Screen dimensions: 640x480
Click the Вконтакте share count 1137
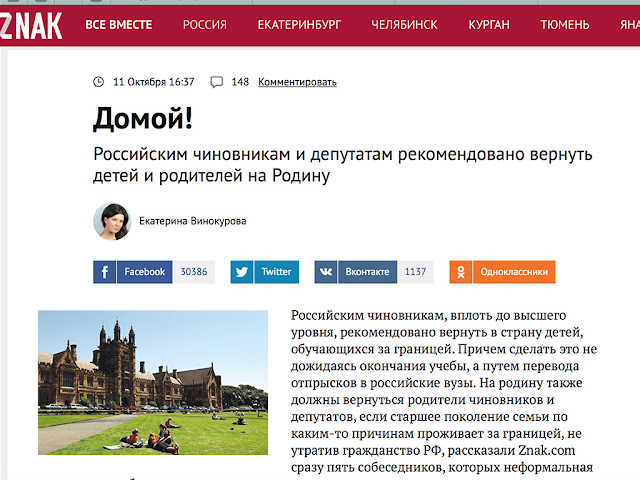coord(415,272)
